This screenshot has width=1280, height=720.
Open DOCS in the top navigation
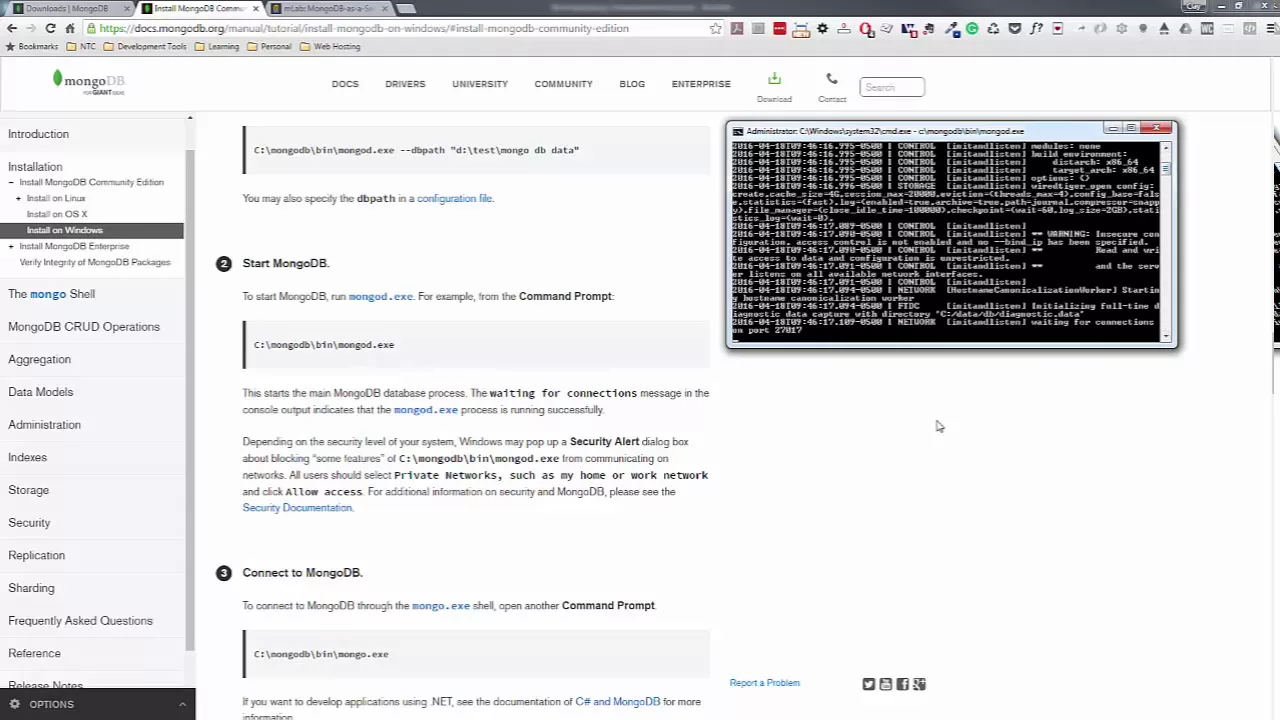(345, 84)
